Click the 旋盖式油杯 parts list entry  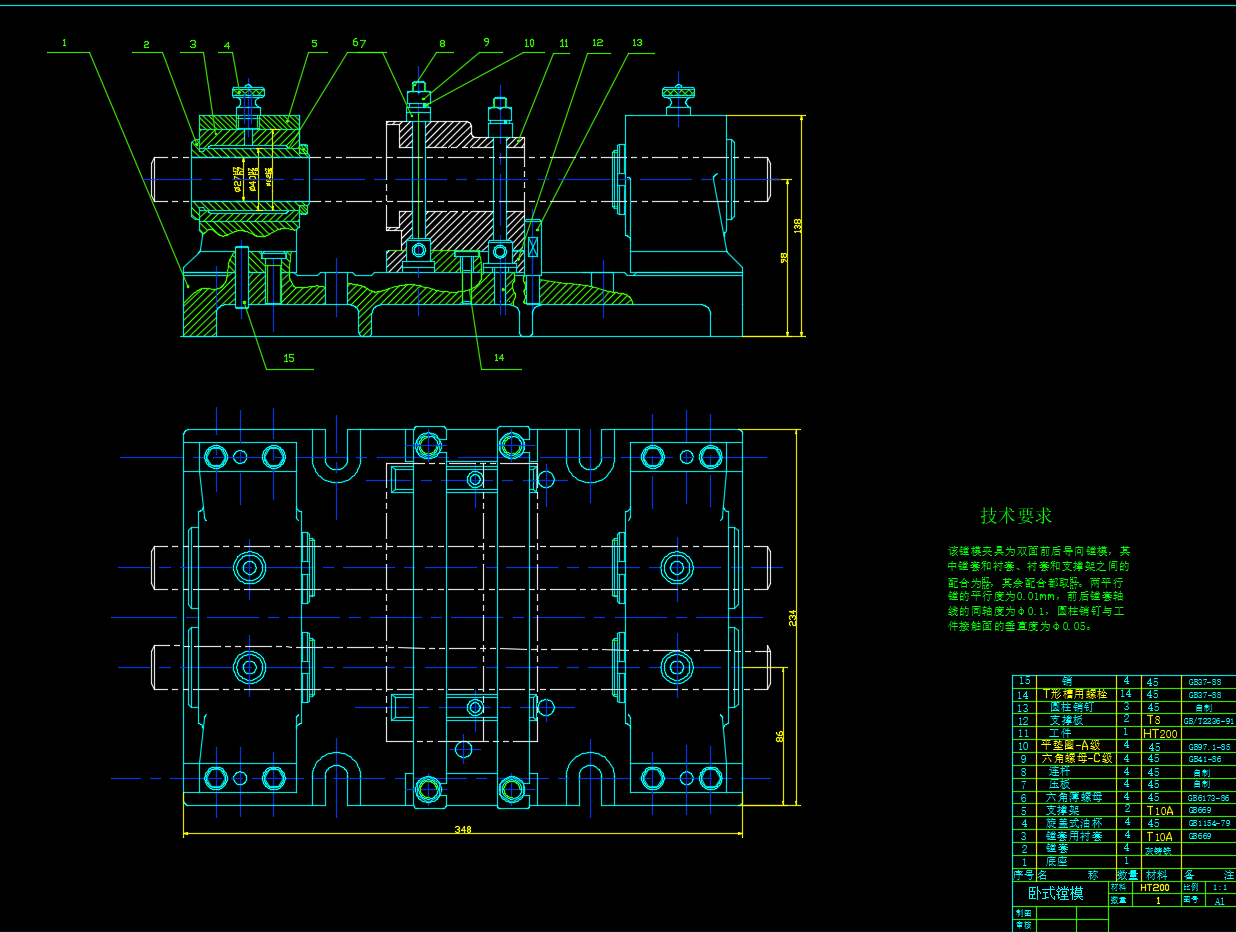[1072, 823]
